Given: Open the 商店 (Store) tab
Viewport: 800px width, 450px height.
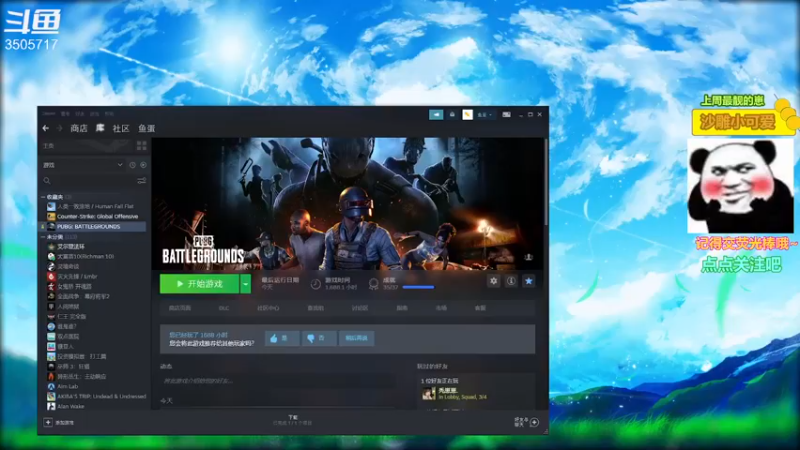Looking at the screenshot, I should (x=79, y=128).
